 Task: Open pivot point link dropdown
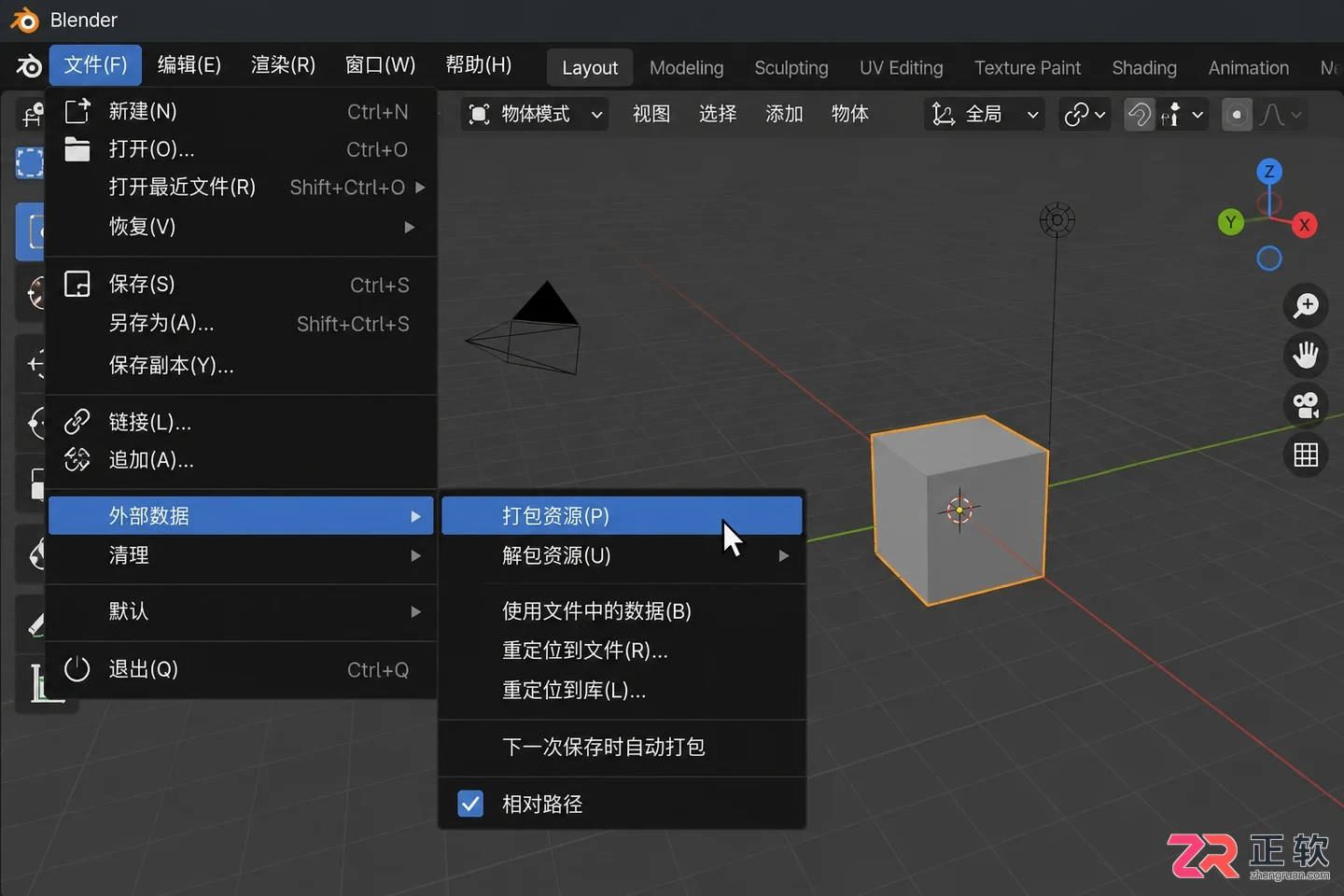1085,115
